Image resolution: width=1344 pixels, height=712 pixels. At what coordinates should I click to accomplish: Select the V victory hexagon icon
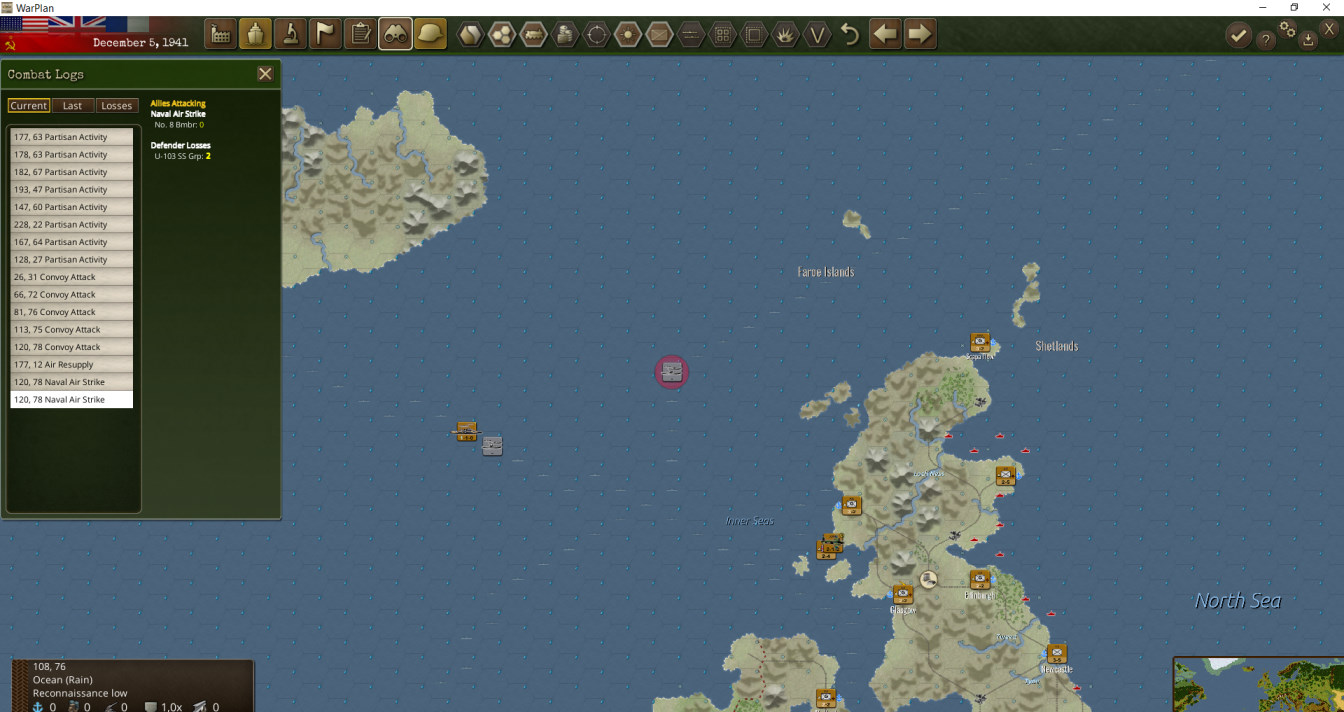[x=818, y=35]
